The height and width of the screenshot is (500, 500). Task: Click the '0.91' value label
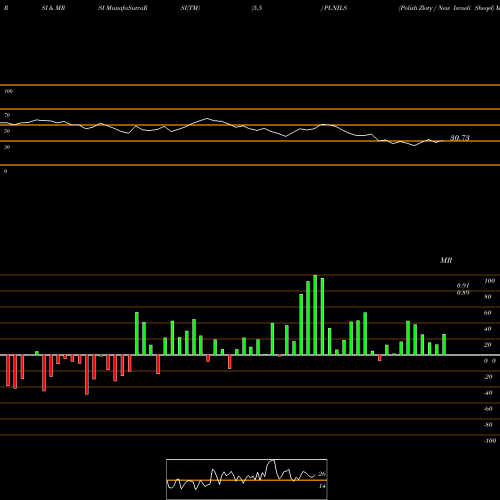coord(463,286)
